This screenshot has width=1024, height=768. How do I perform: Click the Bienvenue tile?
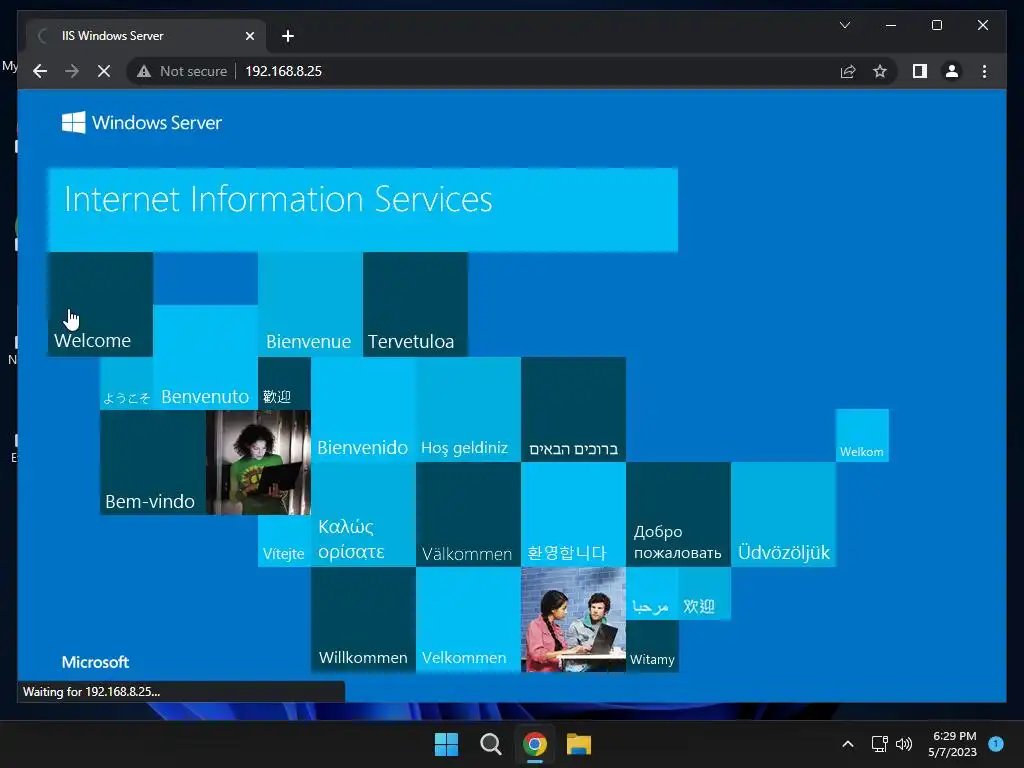coord(310,304)
